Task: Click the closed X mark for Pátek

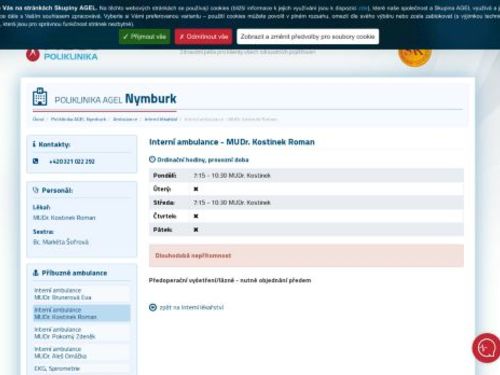Action: (196, 230)
